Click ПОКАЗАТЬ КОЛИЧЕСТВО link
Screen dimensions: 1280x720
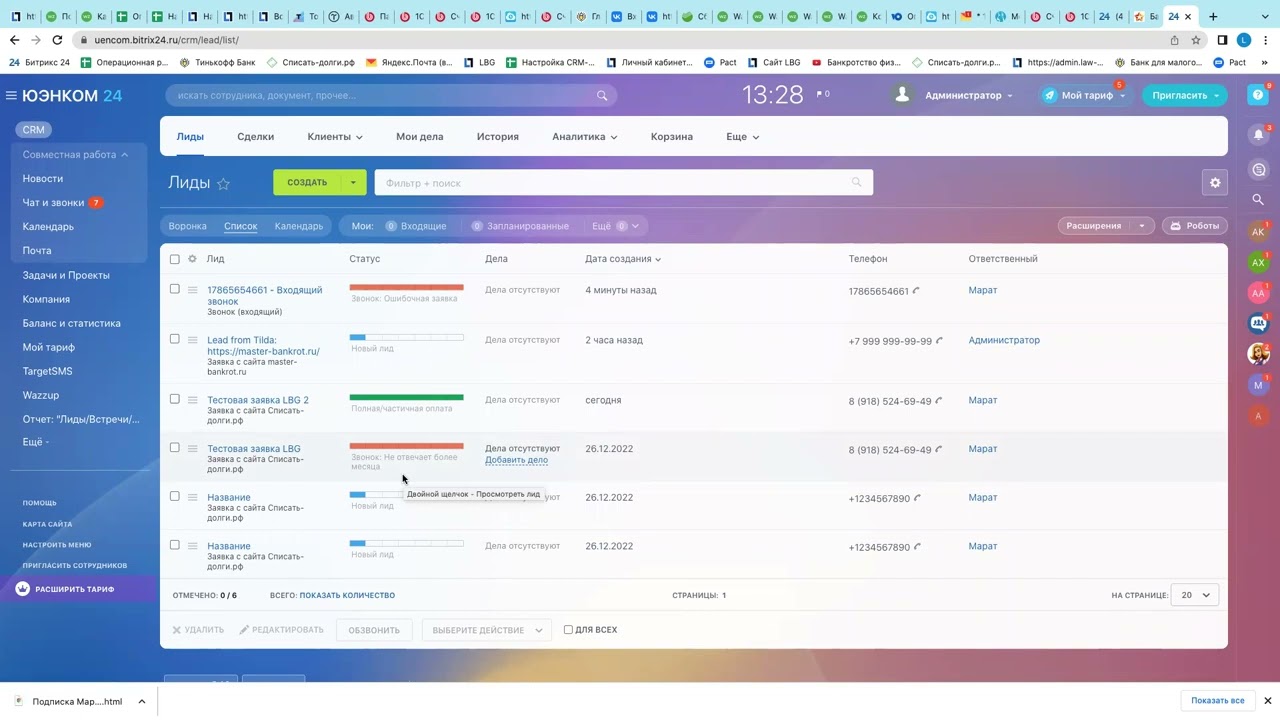(x=347, y=596)
